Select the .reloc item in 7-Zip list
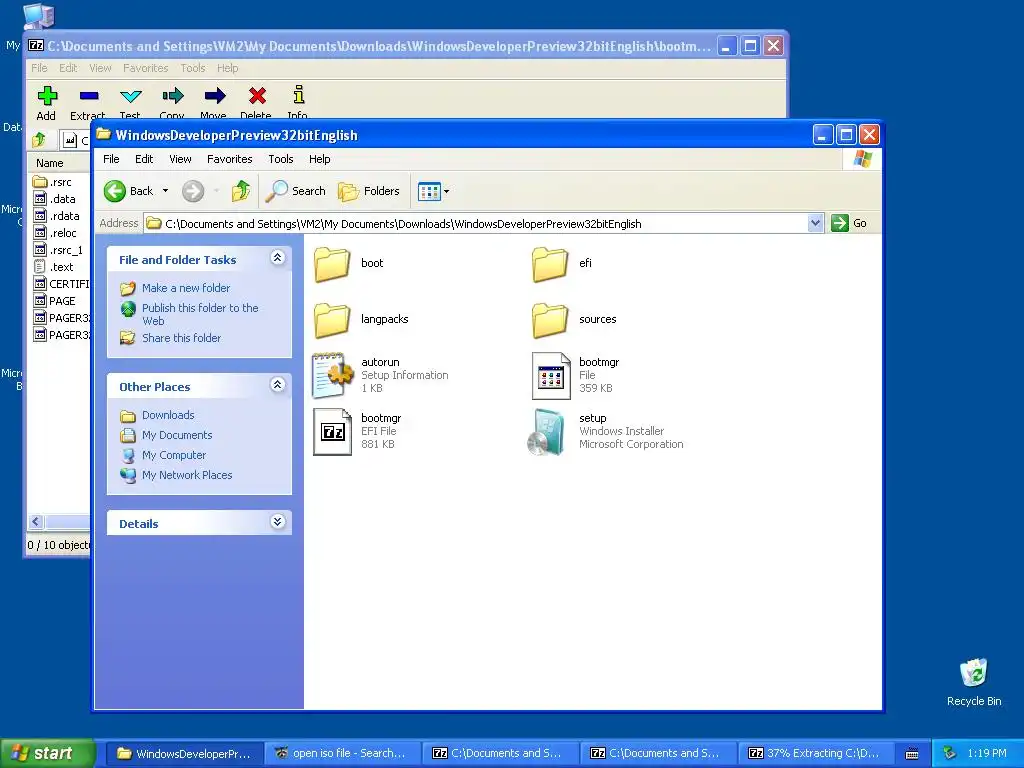The image size is (1024, 768). click(55, 233)
